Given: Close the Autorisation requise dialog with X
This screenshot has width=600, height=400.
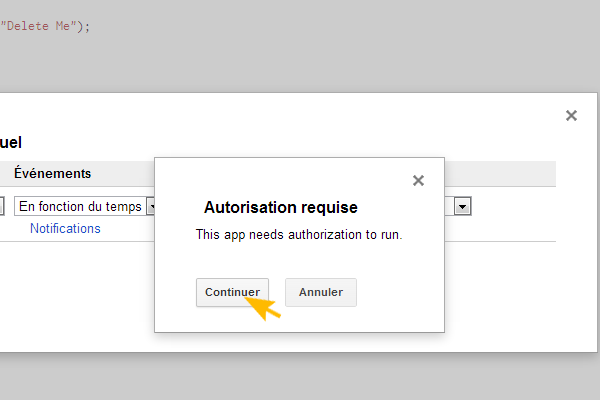Looking at the screenshot, I should 418,181.
